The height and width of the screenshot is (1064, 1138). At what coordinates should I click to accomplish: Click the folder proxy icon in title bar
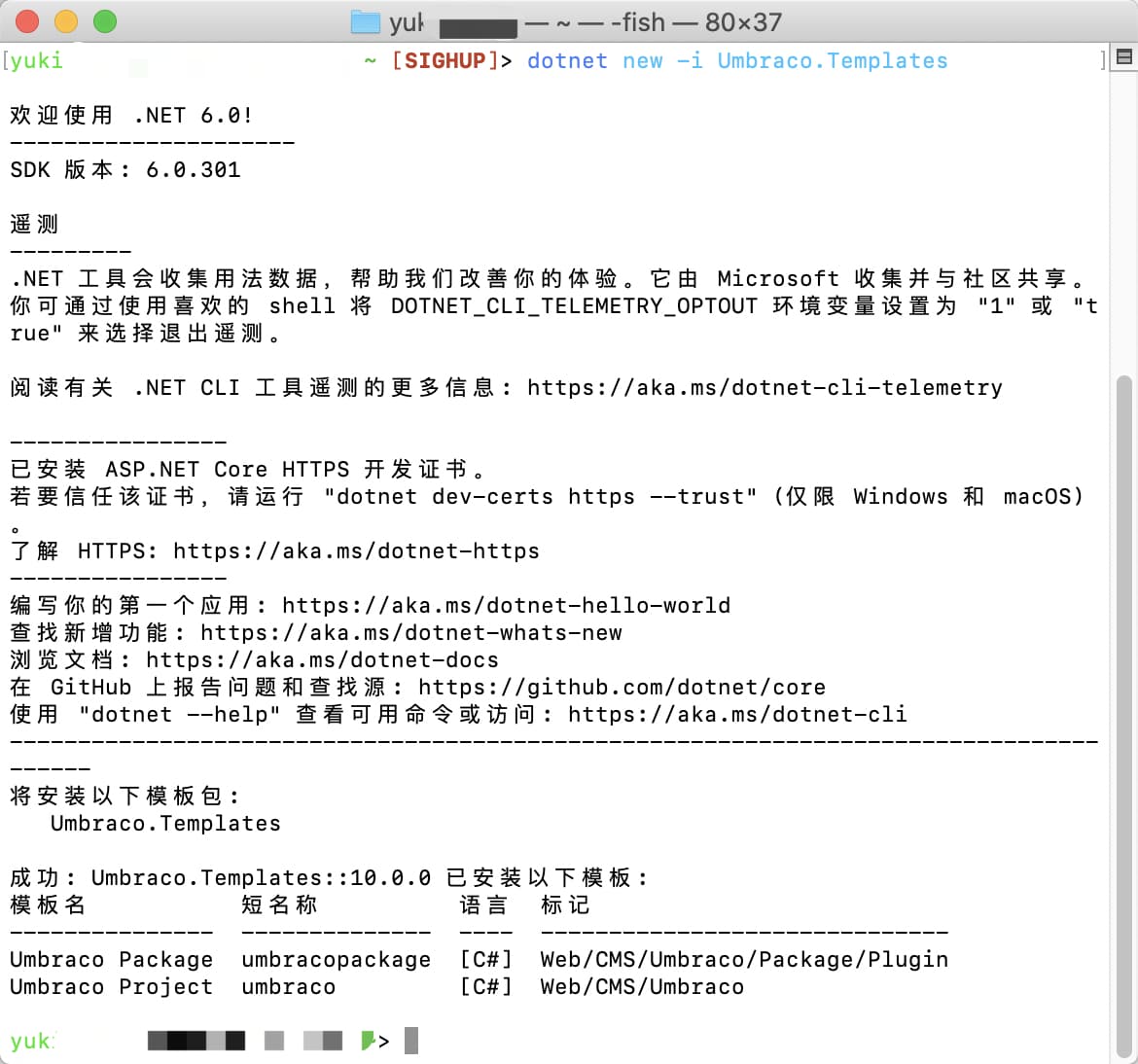click(365, 21)
